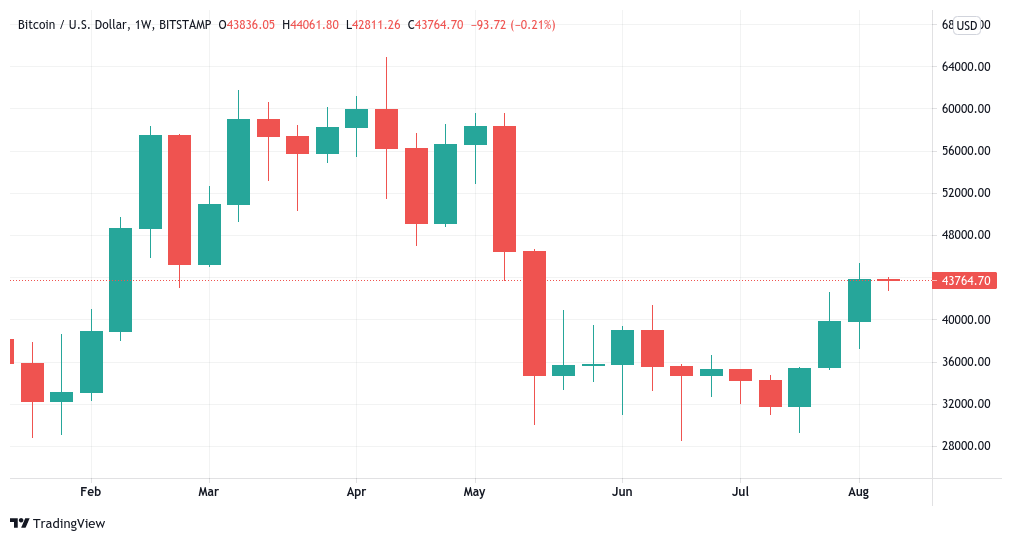Click the Aug label on time axis

pyautogui.click(x=858, y=492)
